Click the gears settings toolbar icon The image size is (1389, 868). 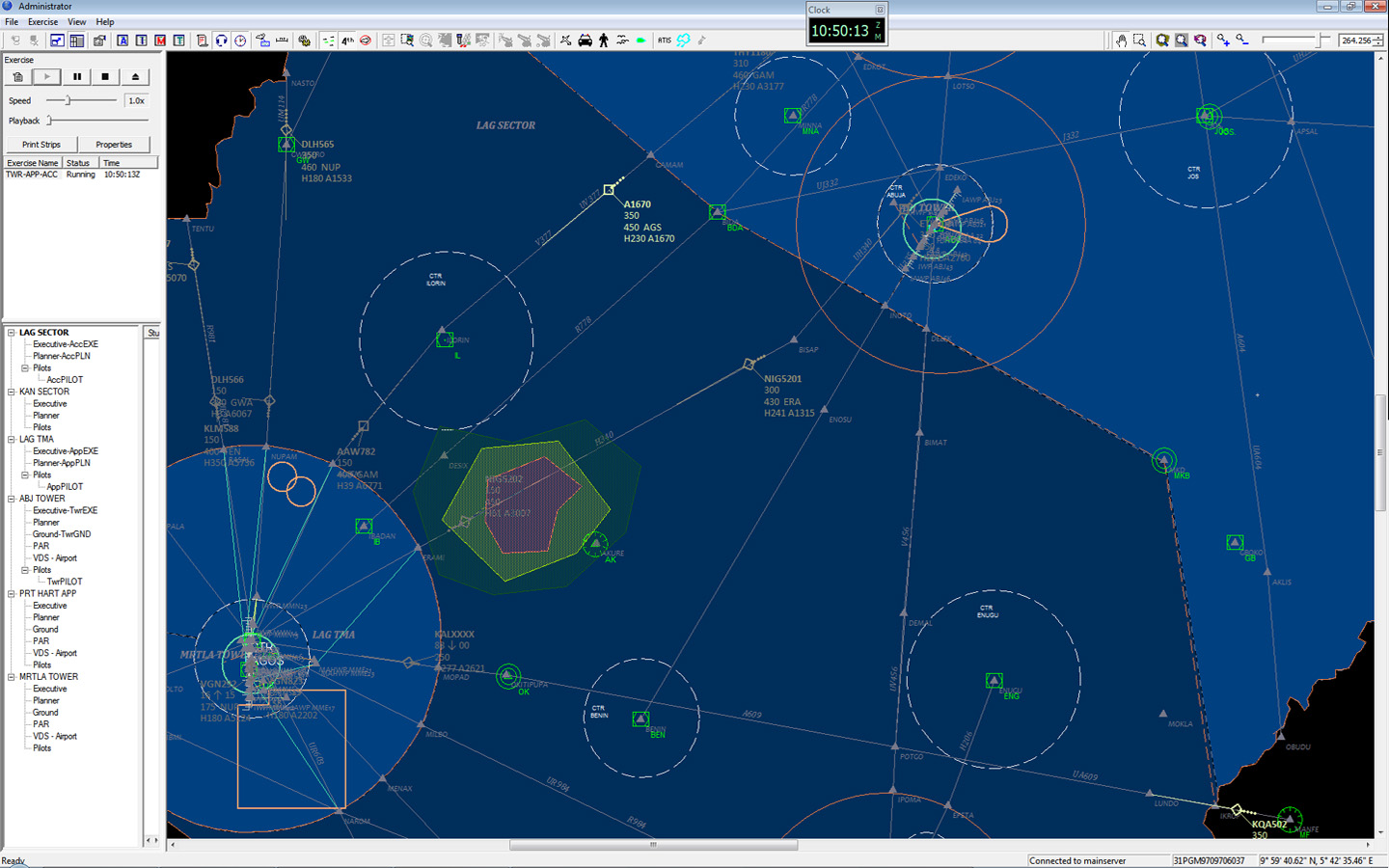[304, 41]
